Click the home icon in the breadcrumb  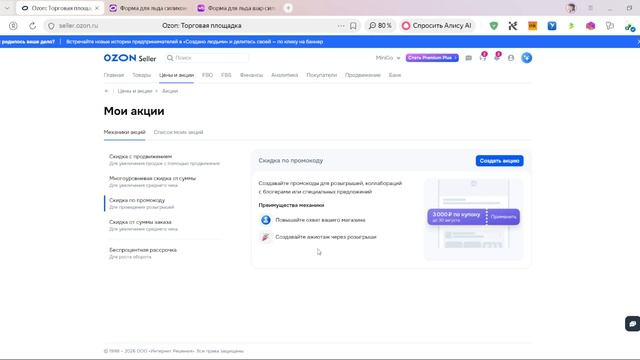click(106, 91)
